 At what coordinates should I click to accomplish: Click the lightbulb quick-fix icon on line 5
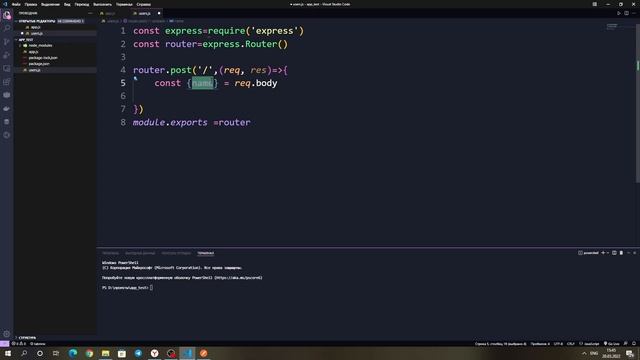[135, 78]
